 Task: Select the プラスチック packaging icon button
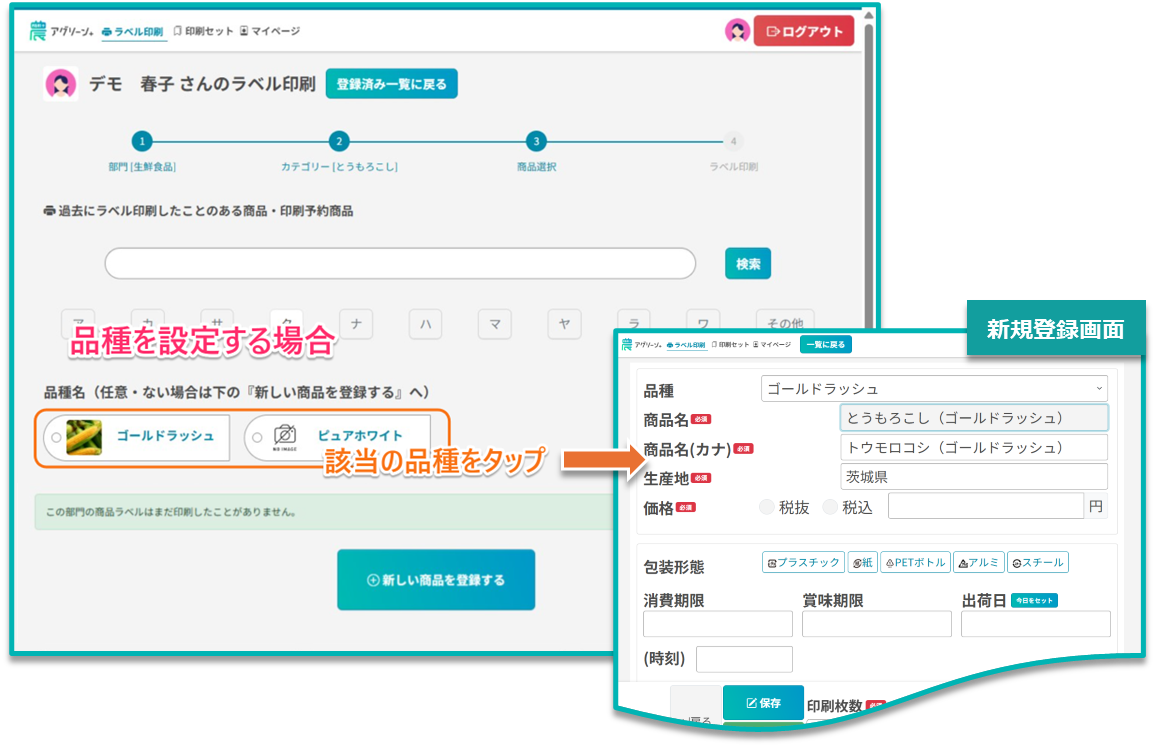(x=803, y=562)
